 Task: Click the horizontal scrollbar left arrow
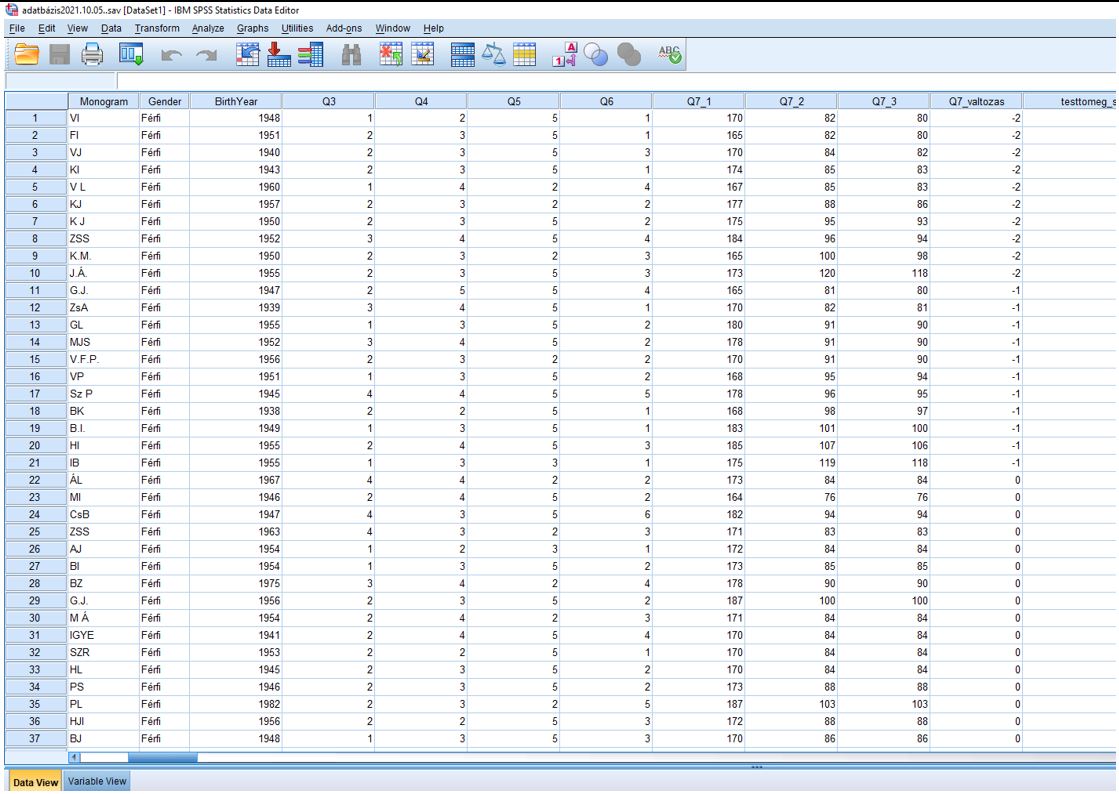click(x=73, y=758)
